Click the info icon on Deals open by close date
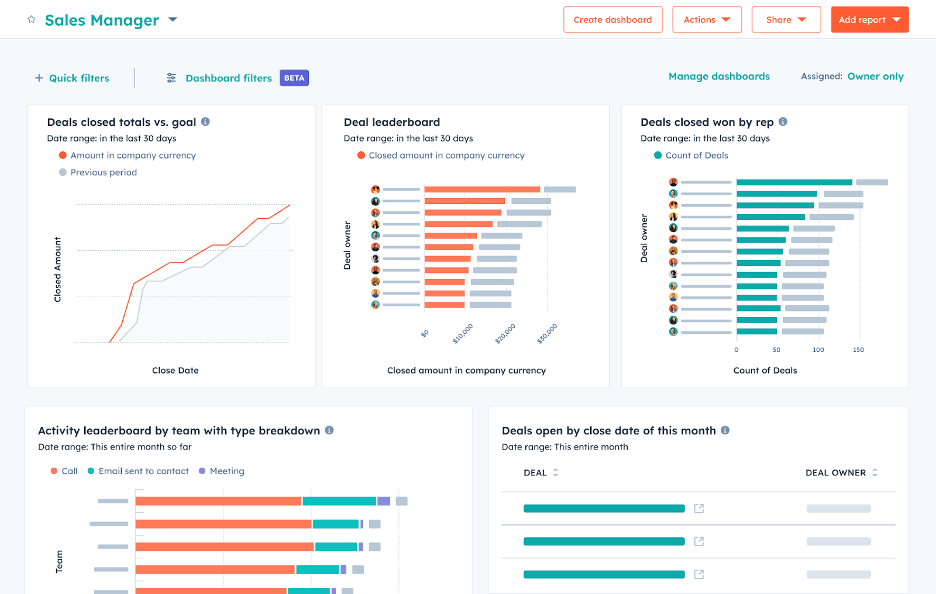 point(727,430)
